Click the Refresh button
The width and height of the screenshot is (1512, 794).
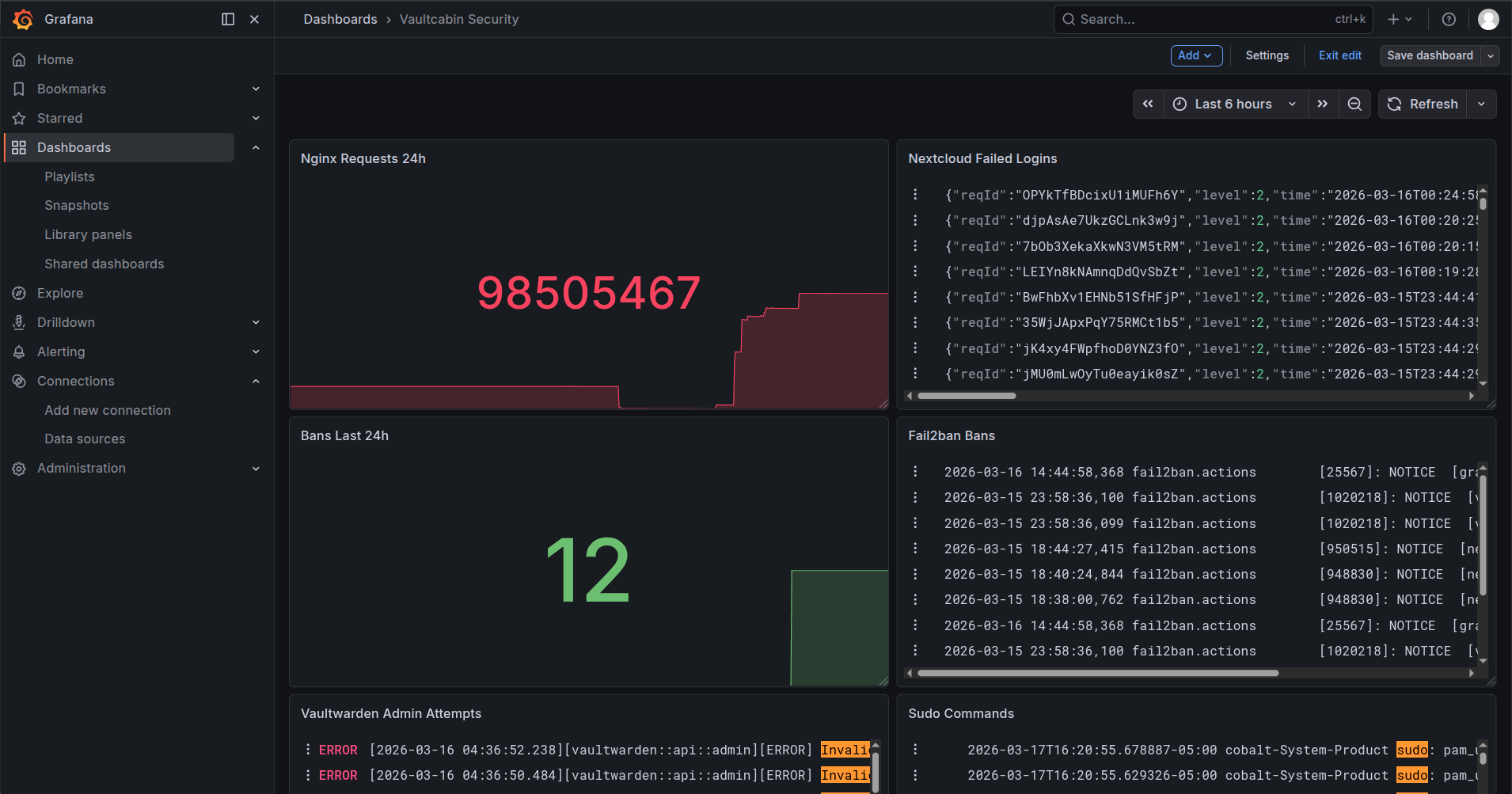pos(1423,104)
